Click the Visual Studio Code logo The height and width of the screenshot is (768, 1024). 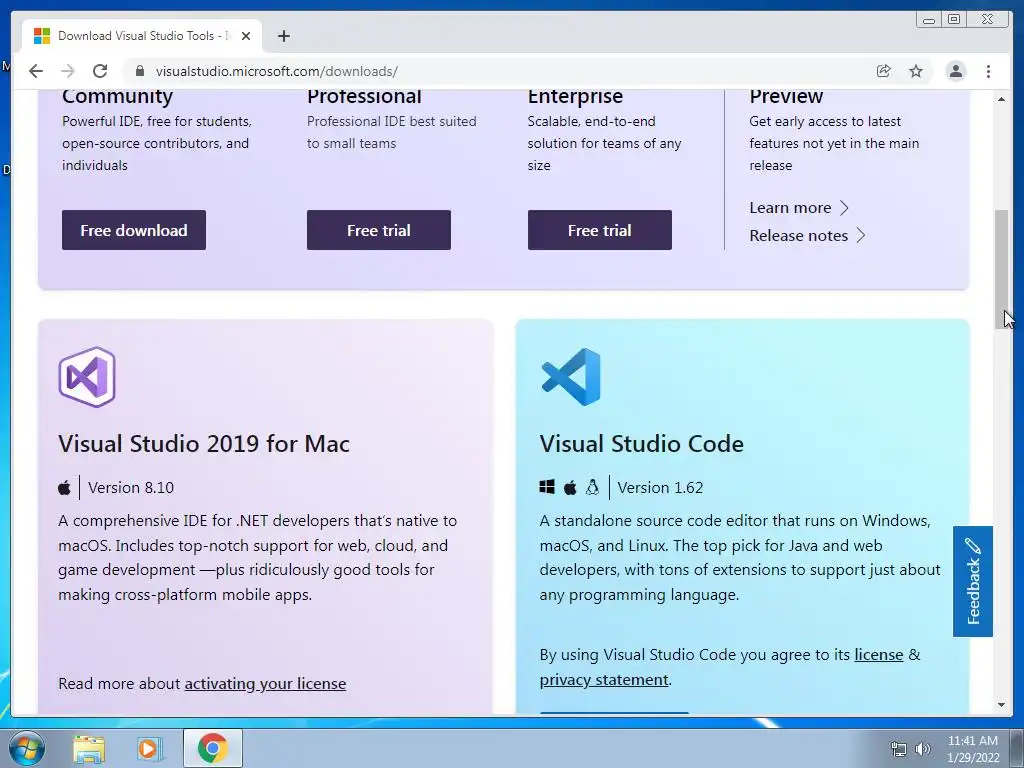[x=571, y=377]
